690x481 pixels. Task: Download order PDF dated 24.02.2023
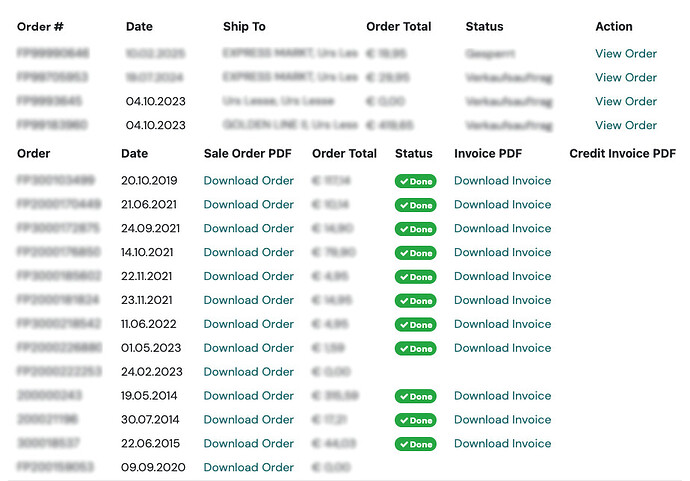click(249, 372)
